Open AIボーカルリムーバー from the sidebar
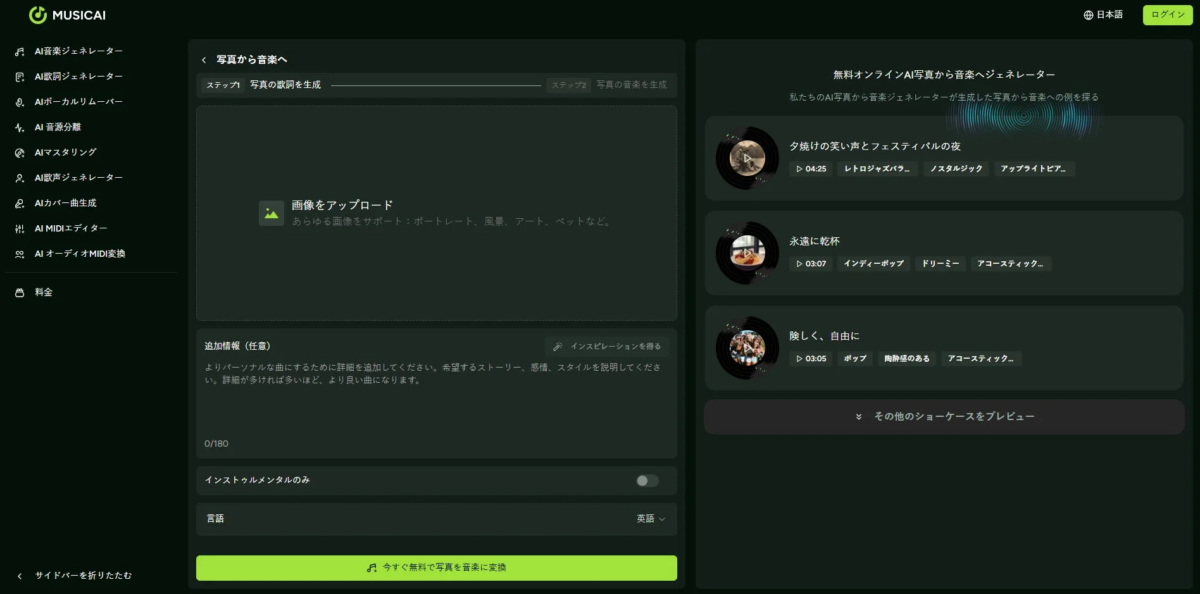1200x594 pixels. pyautogui.click(x=17, y=101)
